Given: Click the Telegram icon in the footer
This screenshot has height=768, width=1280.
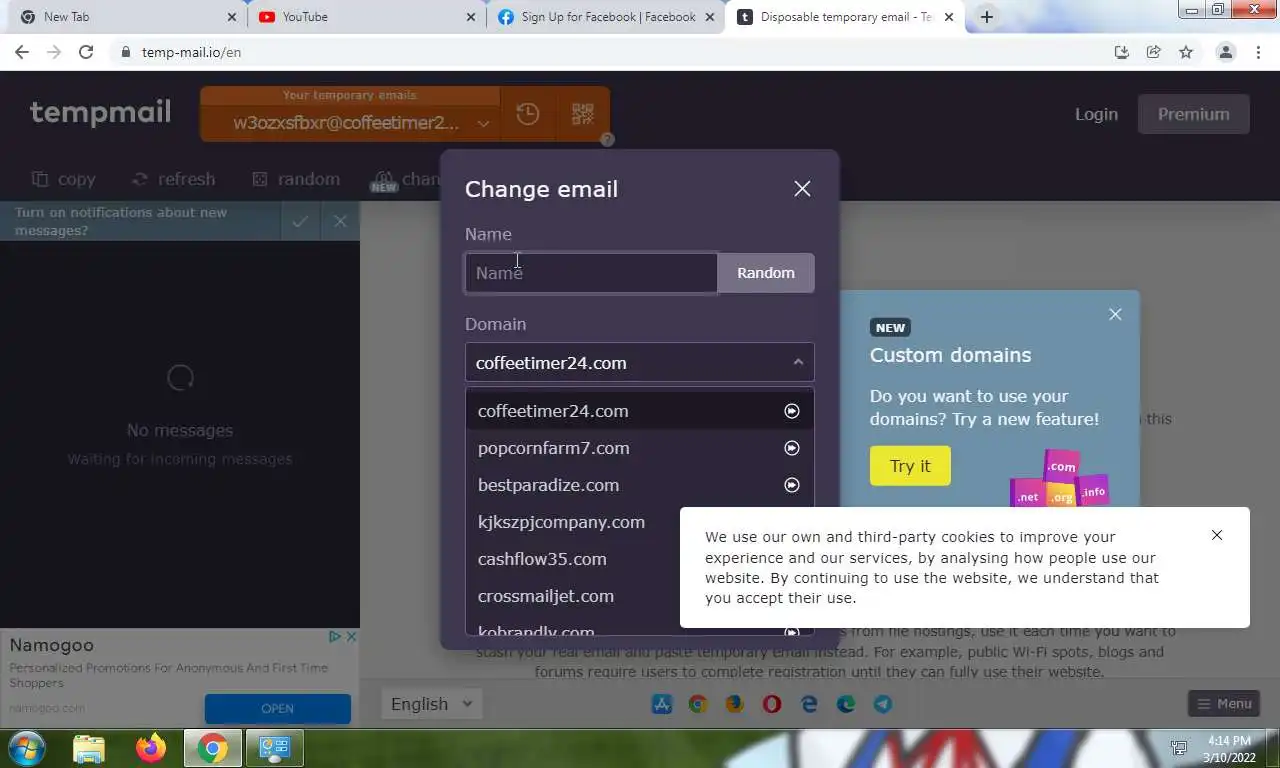Looking at the screenshot, I should pos(883,704).
